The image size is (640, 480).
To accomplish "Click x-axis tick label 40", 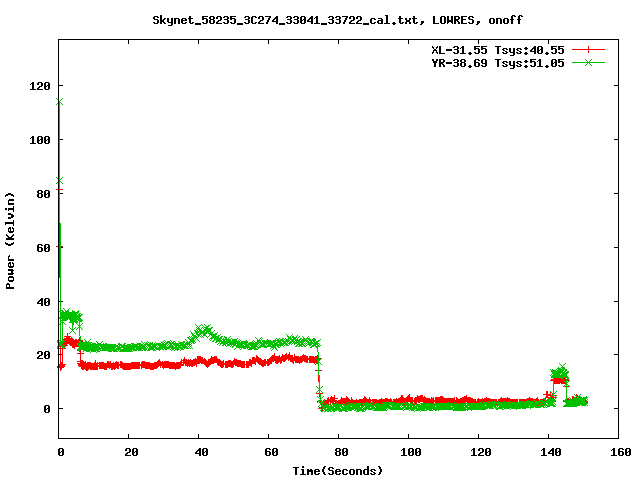I will pyautogui.click(x=202, y=452).
